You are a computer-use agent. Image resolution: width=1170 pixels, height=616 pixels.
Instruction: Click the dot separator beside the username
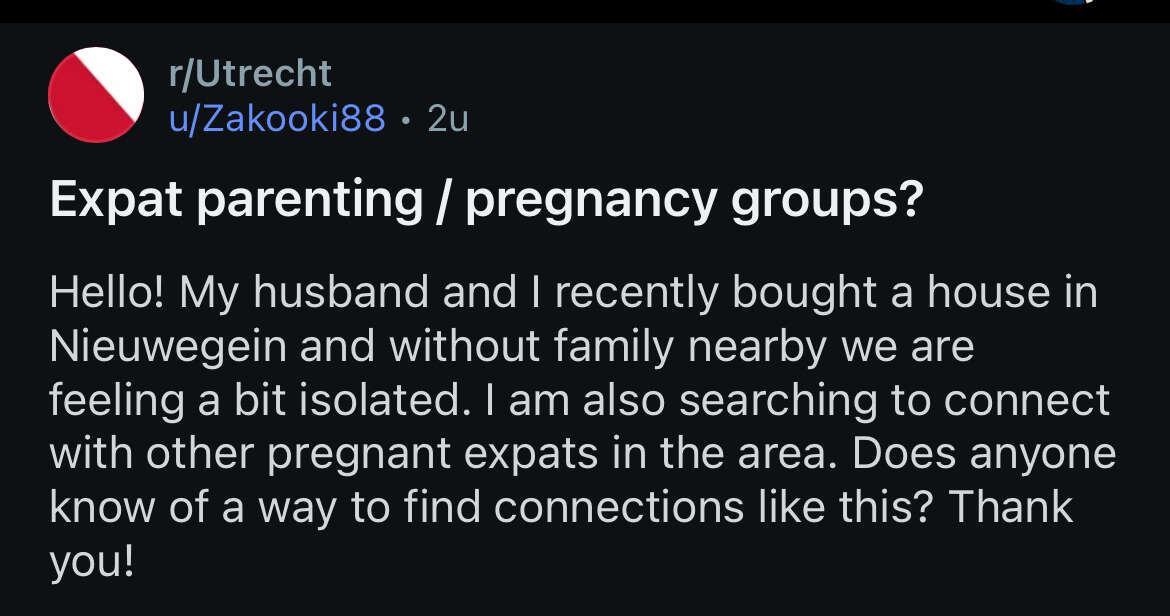coord(405,120)
